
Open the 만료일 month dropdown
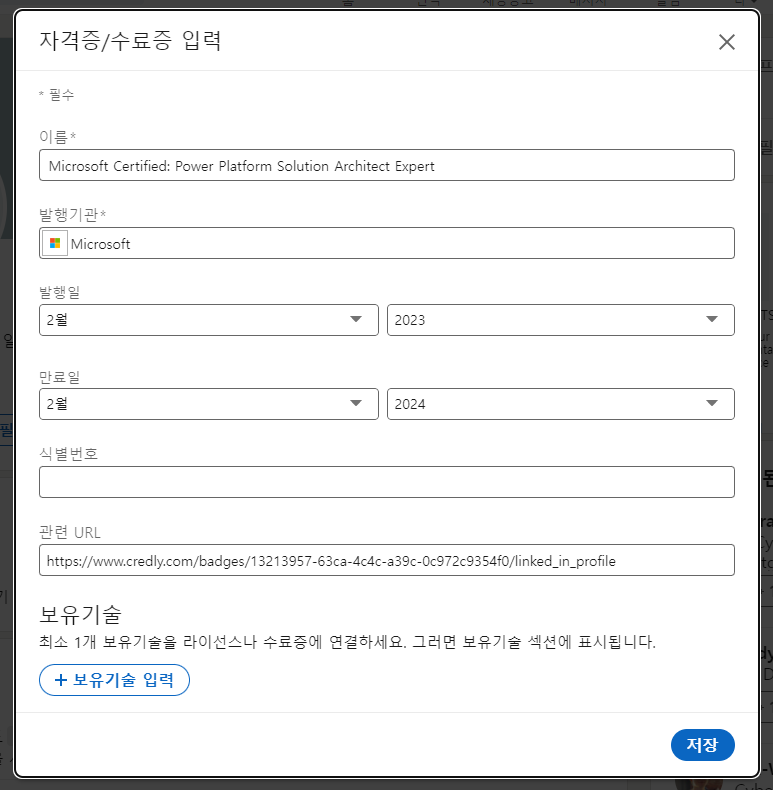click(209, 404)
